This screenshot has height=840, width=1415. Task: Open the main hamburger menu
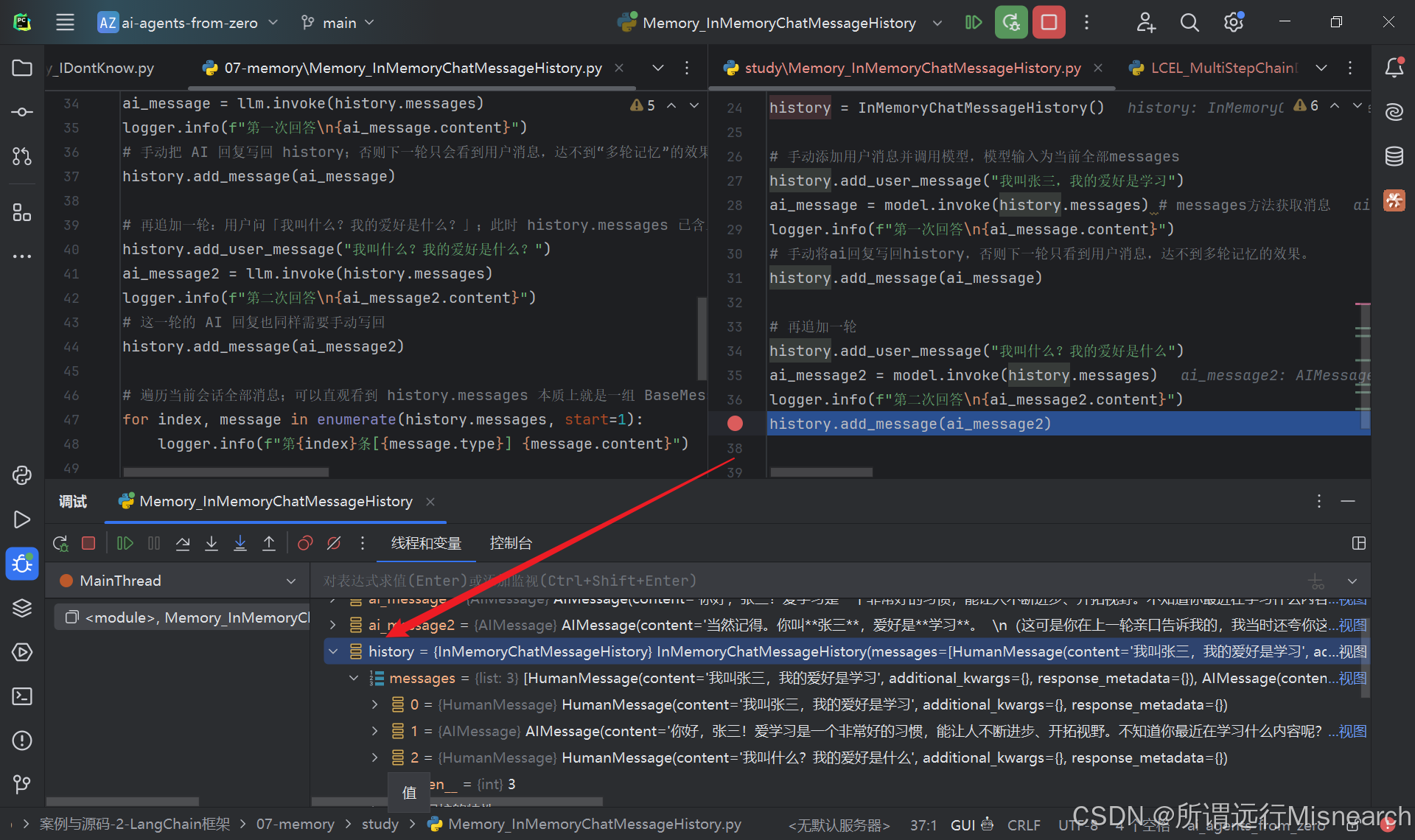point(65,22)
